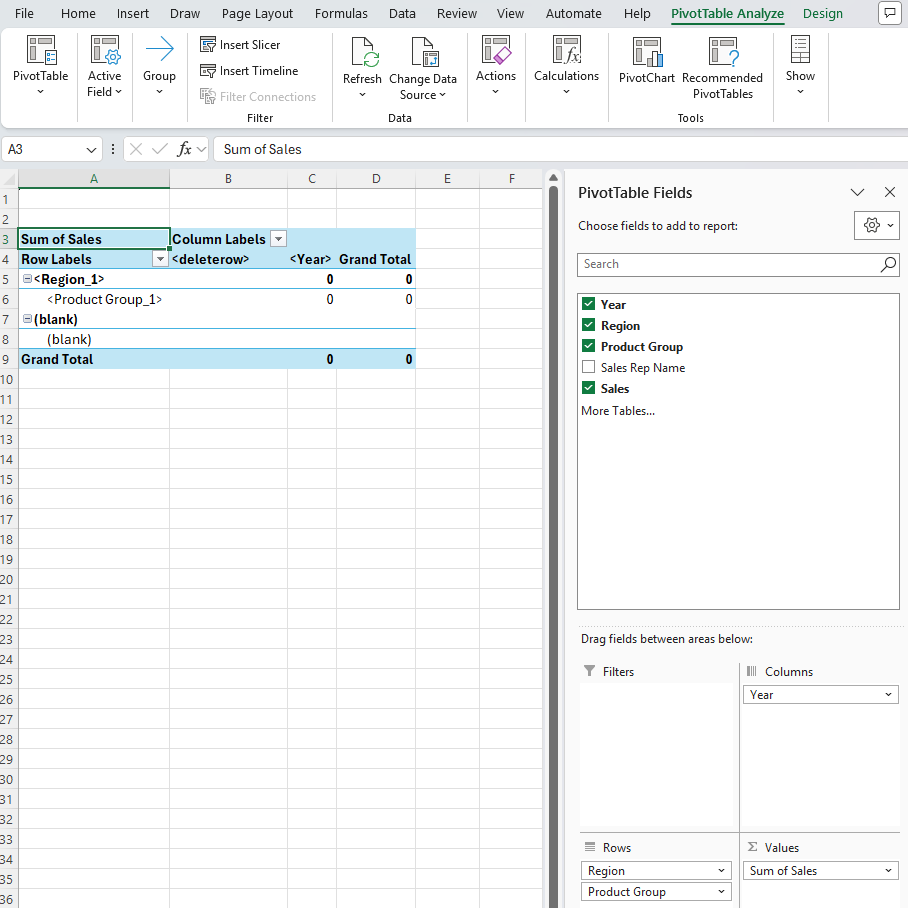Click the Insert Slicer icon
This screenshot has height=908, width=908.
208,45
